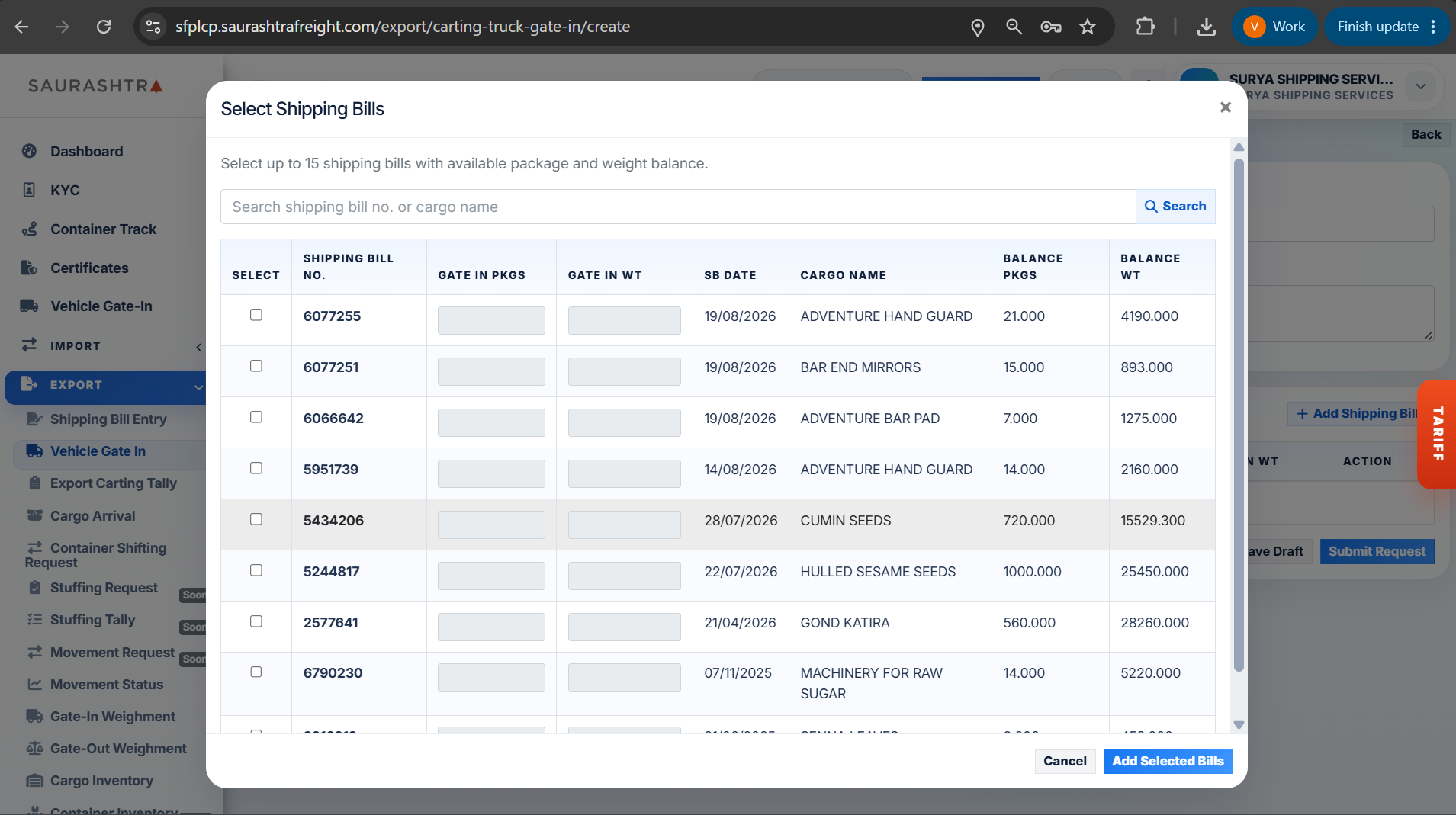Open Vehicle Gate In under Export
This screenshot has width=1456, height=815.
click(x=98, y=451)
